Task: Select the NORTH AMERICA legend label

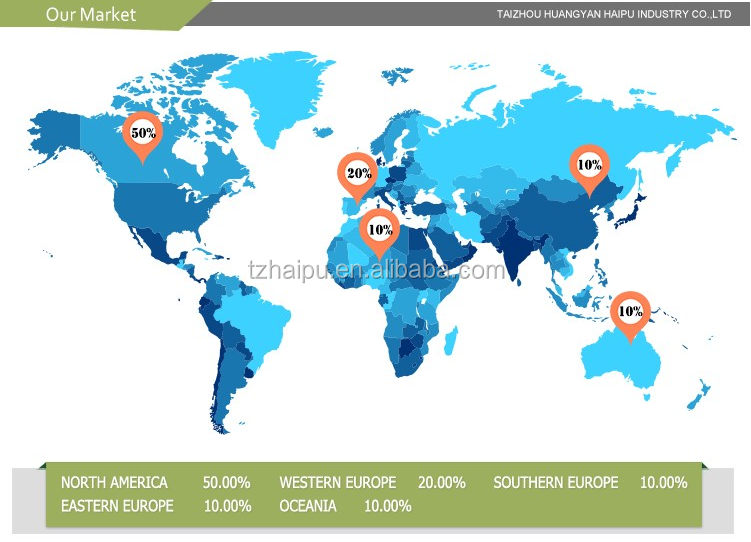Action: [x=114, y=482]
